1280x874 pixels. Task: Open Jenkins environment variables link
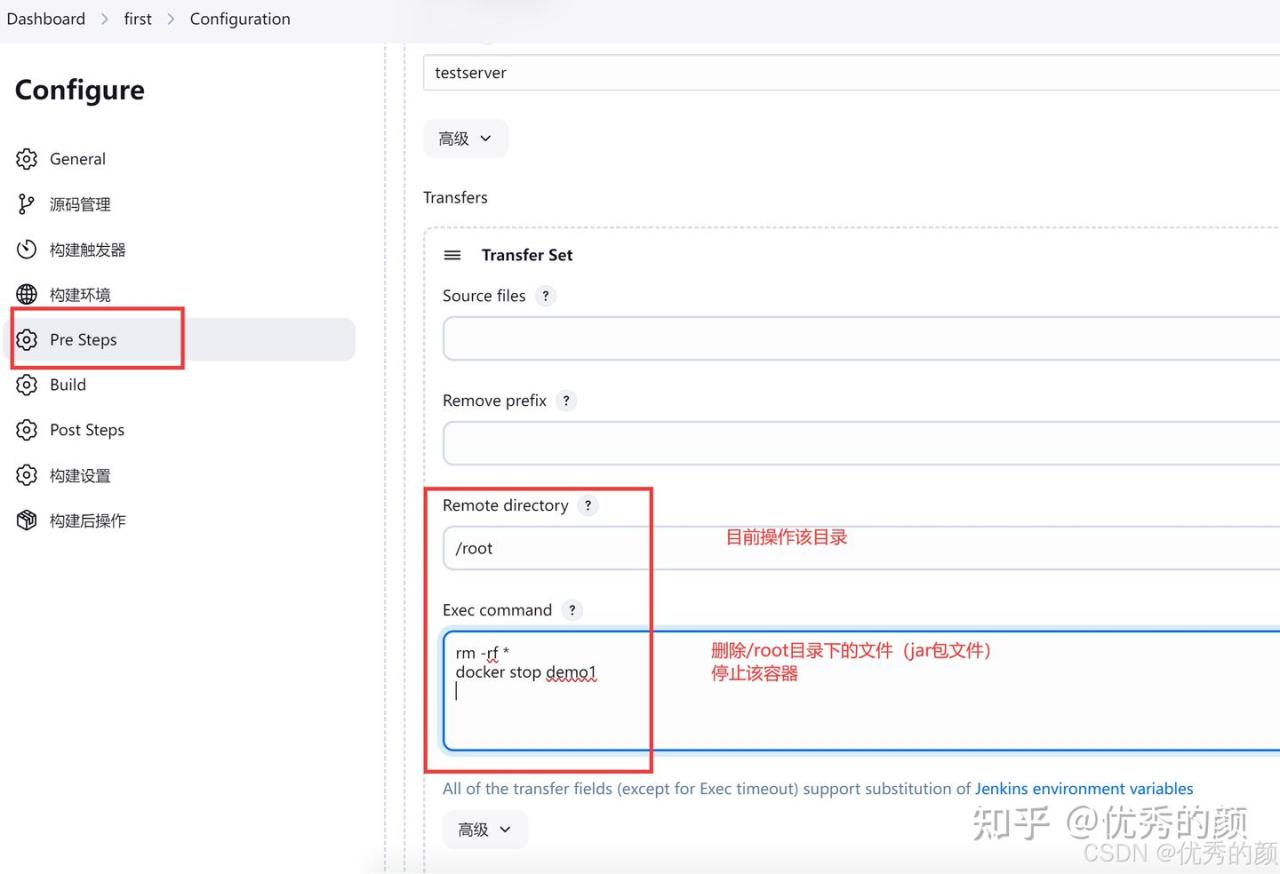[1084, 789]
